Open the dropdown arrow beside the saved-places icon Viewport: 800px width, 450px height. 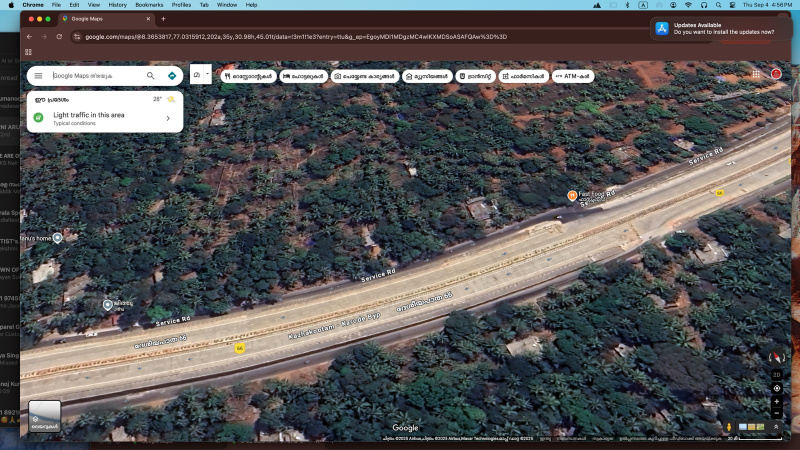[207, 75]
